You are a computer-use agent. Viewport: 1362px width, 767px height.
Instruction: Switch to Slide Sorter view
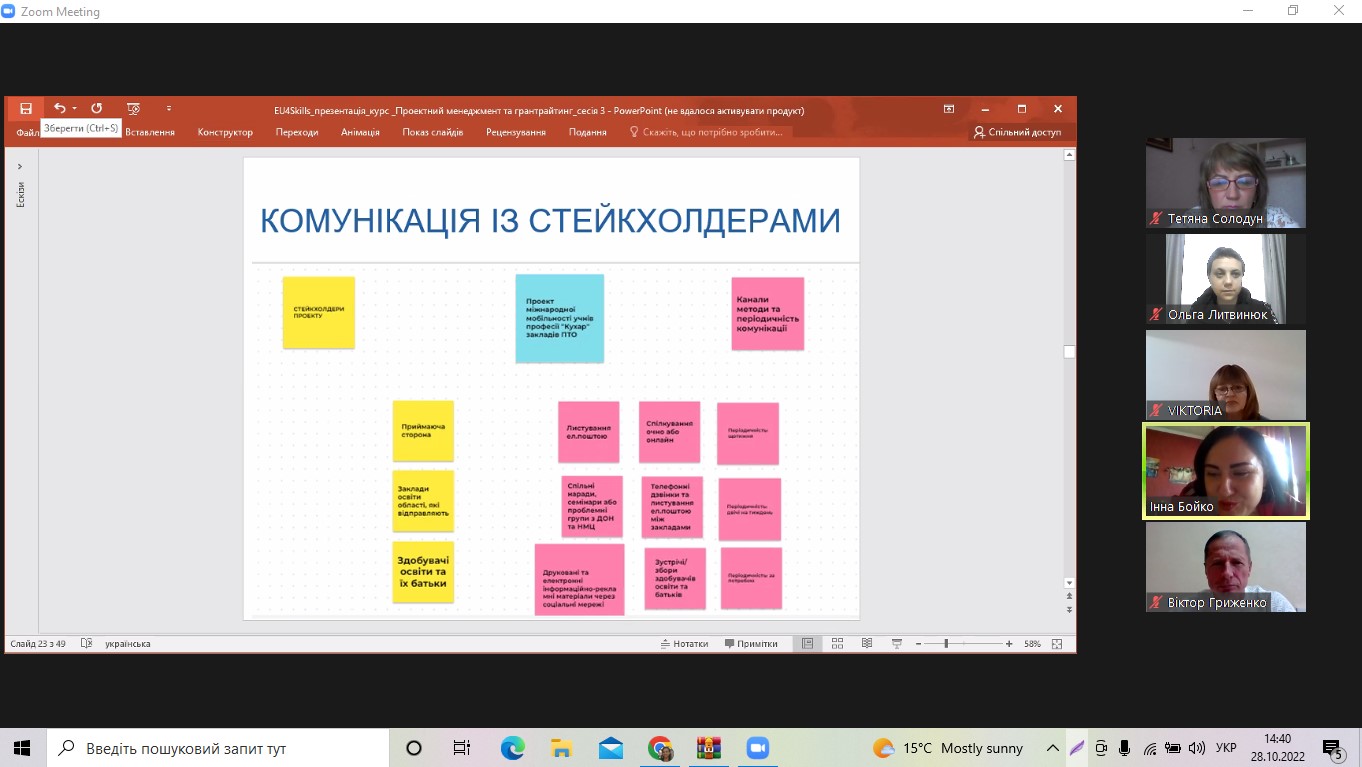(837, 644)
